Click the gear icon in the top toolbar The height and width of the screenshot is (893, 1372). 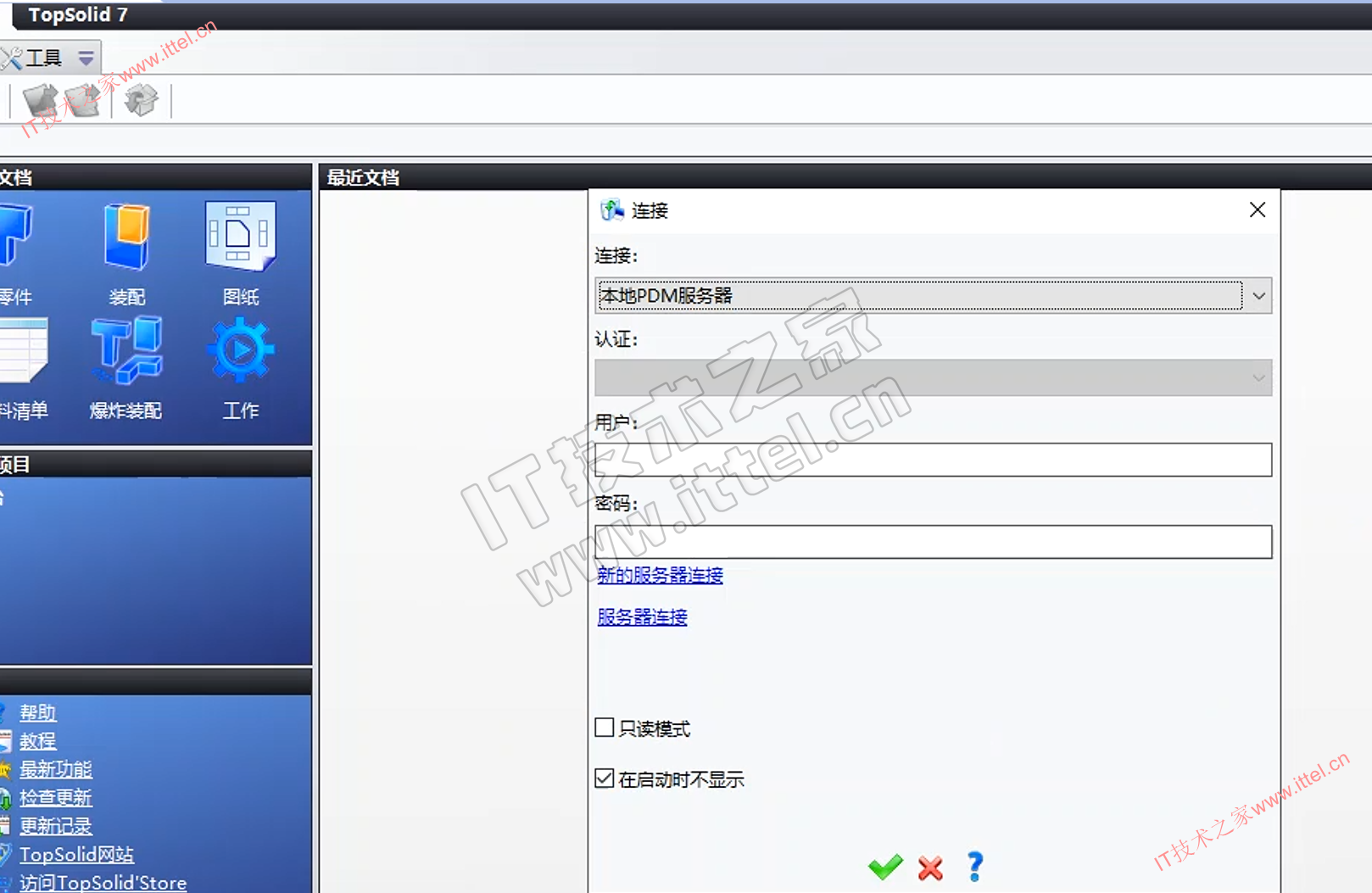tap(141, 101)
